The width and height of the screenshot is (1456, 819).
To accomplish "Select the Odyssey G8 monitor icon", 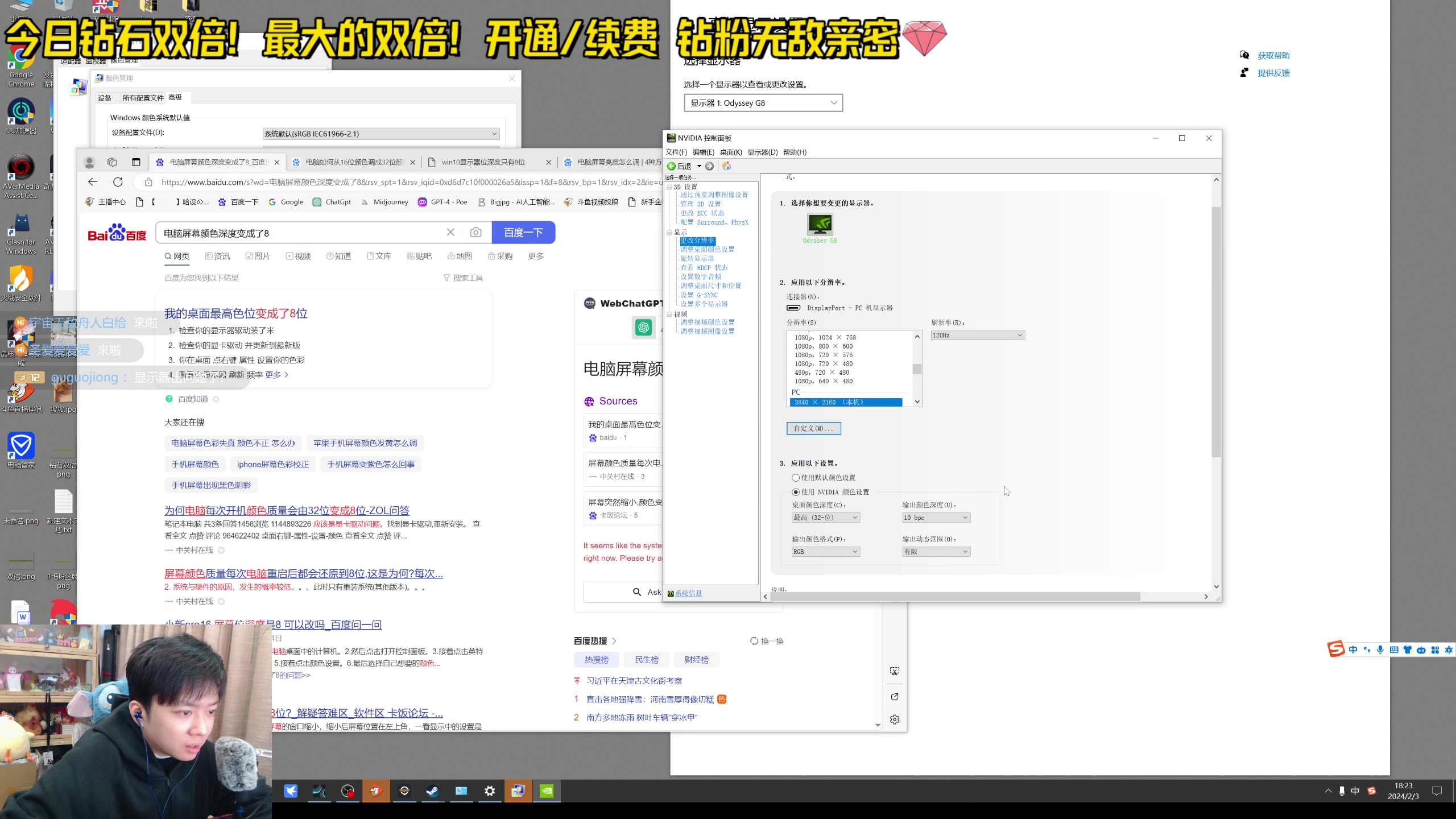I will 820,226.
